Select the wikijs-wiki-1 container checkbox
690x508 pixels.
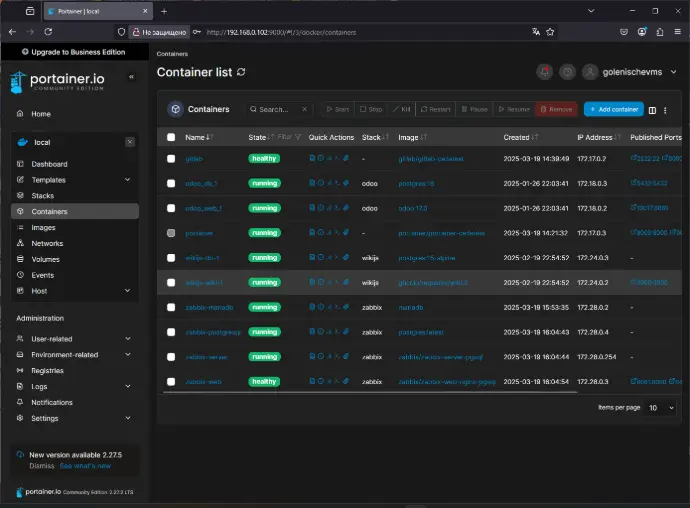point(171,282)
